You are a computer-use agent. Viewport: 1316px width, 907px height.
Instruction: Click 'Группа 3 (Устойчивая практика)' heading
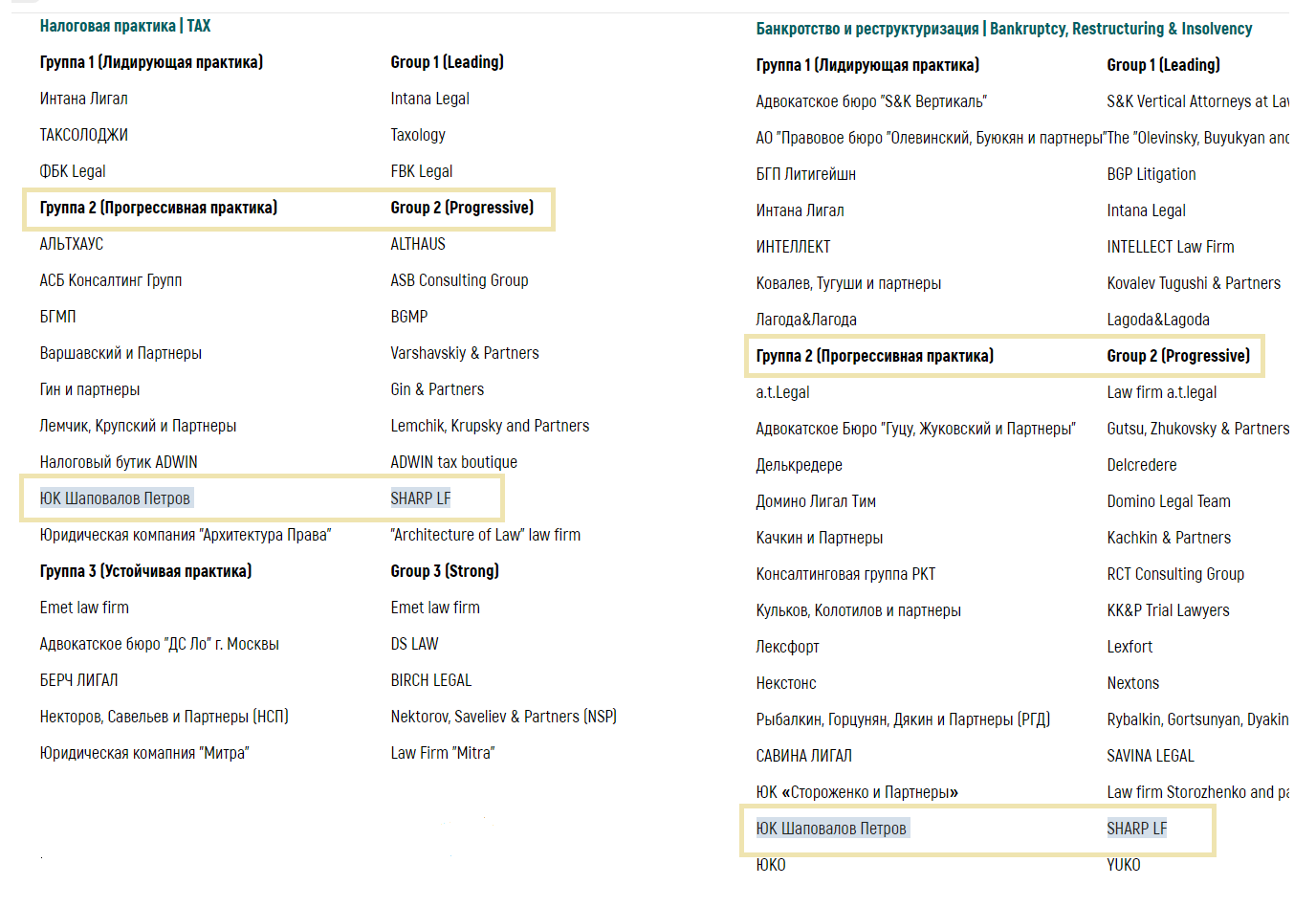(145, 571)
